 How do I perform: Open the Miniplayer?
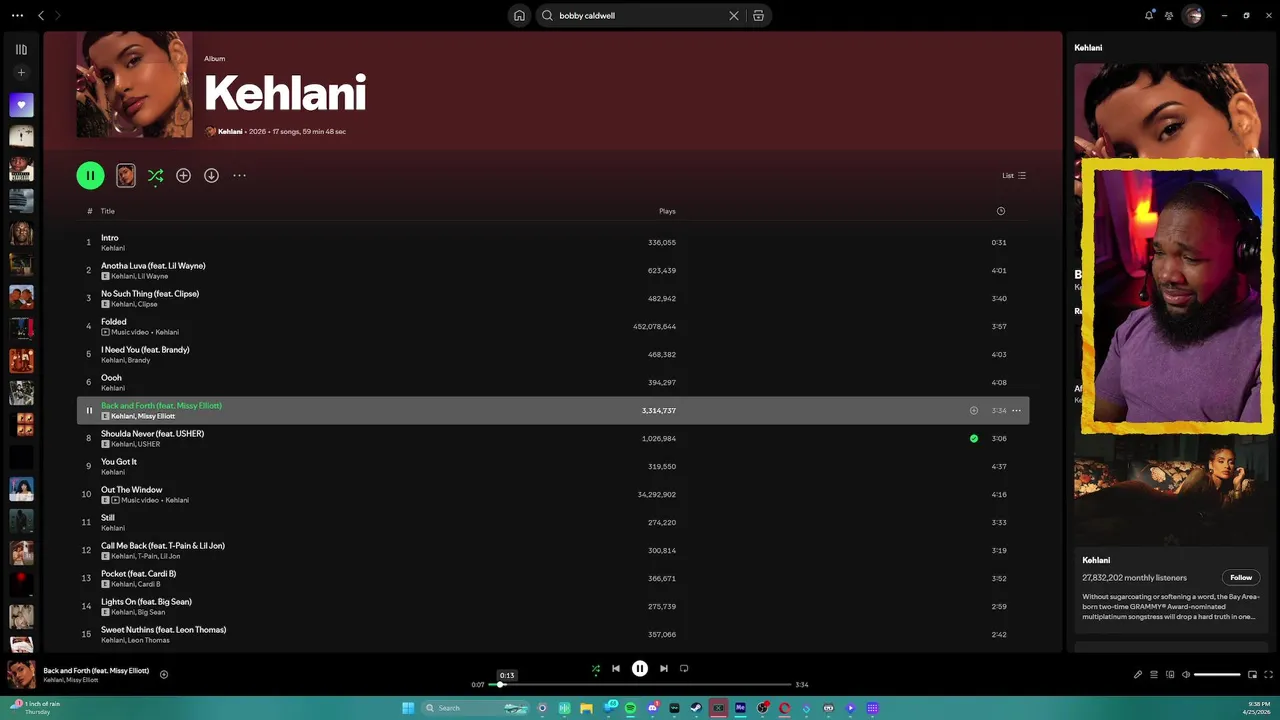(1252, 675)
